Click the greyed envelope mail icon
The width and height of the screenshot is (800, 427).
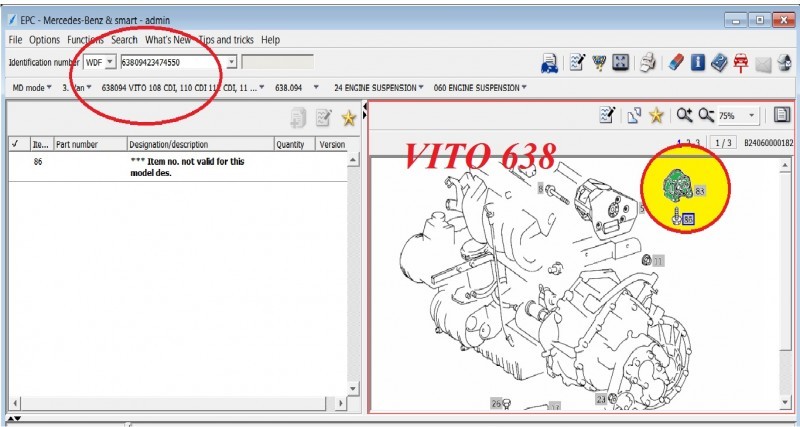pos(763,65)
